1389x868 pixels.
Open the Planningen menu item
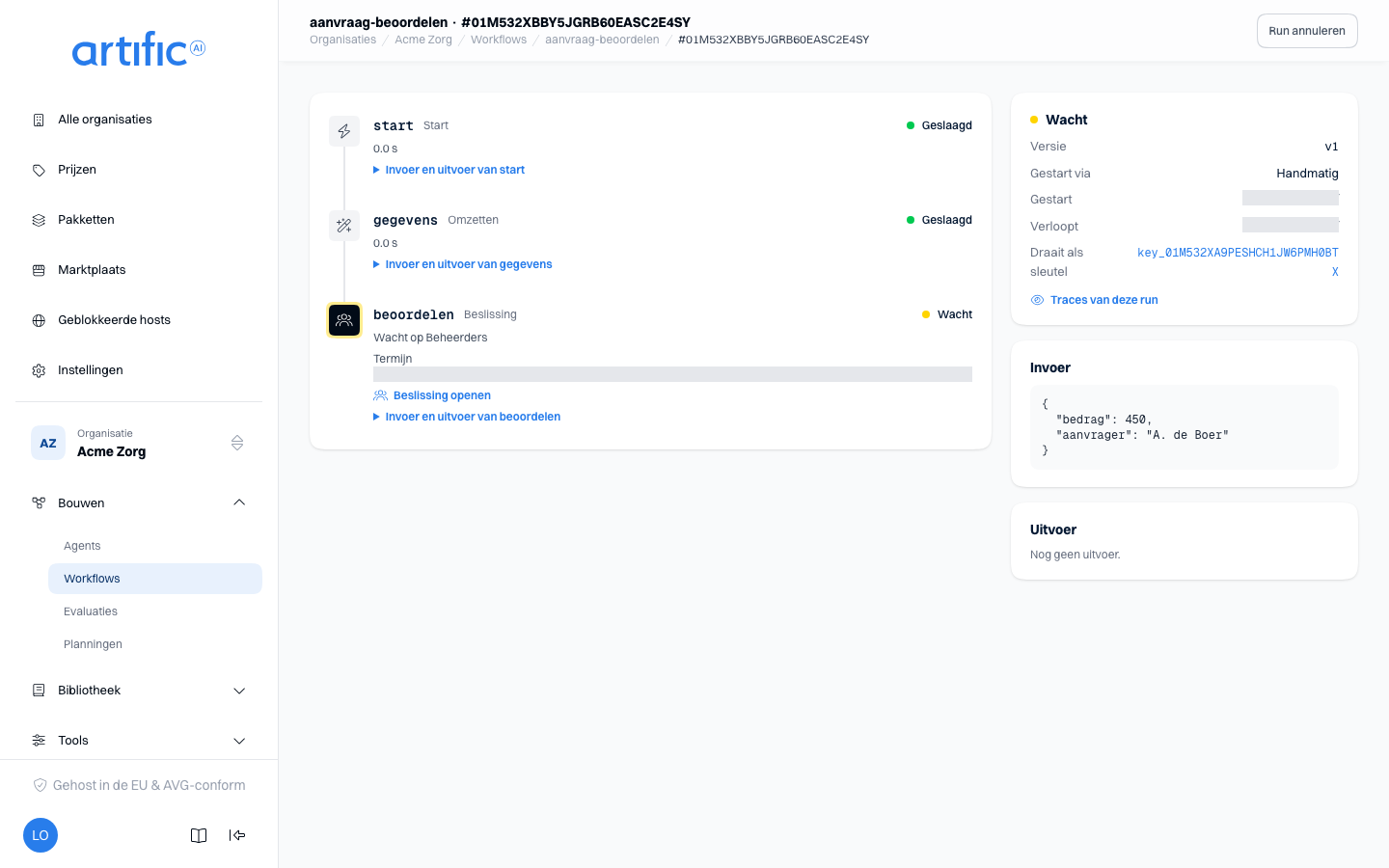click(155, 644)
